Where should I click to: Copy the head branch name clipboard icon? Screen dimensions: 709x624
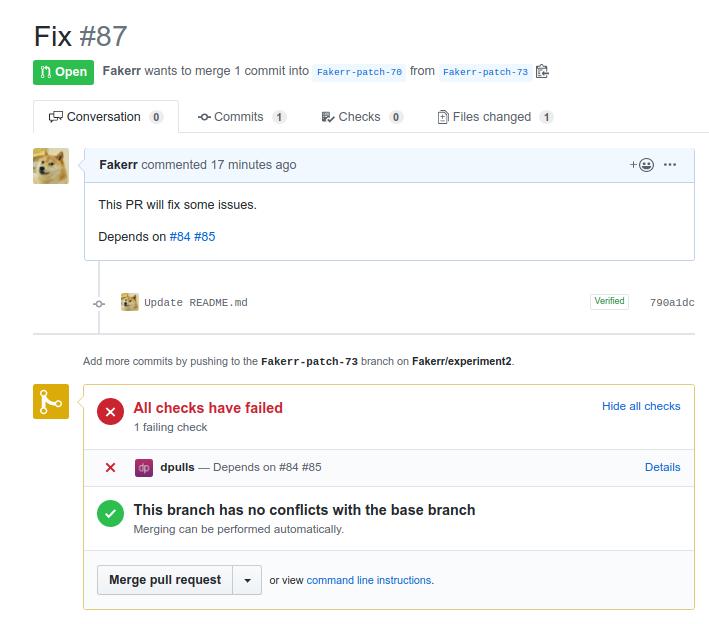(x=542, y=71)
